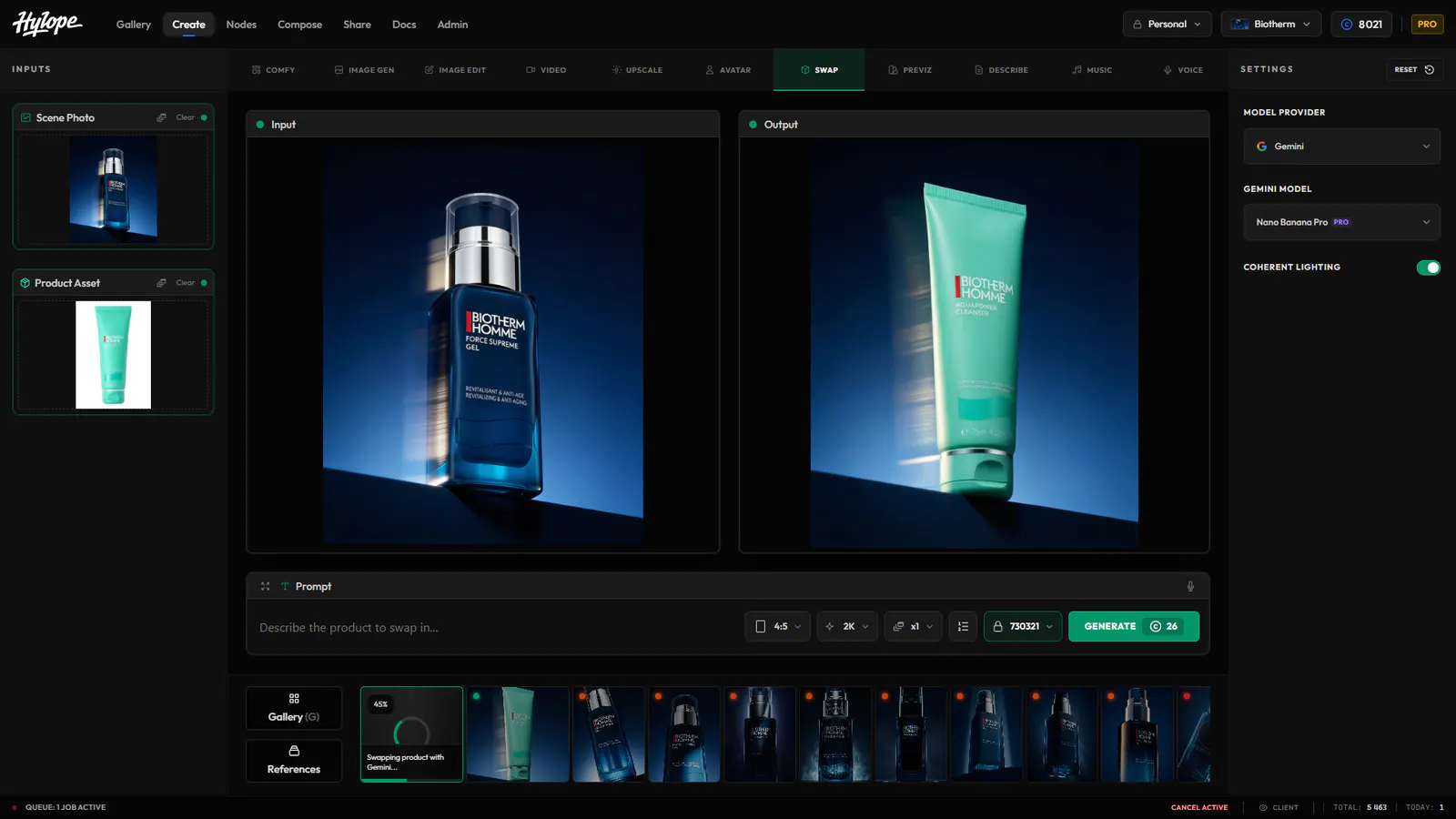This screenshot has height=819, width=1456.
Task: Click the PRO plan badge
Action: point(1427,25)
